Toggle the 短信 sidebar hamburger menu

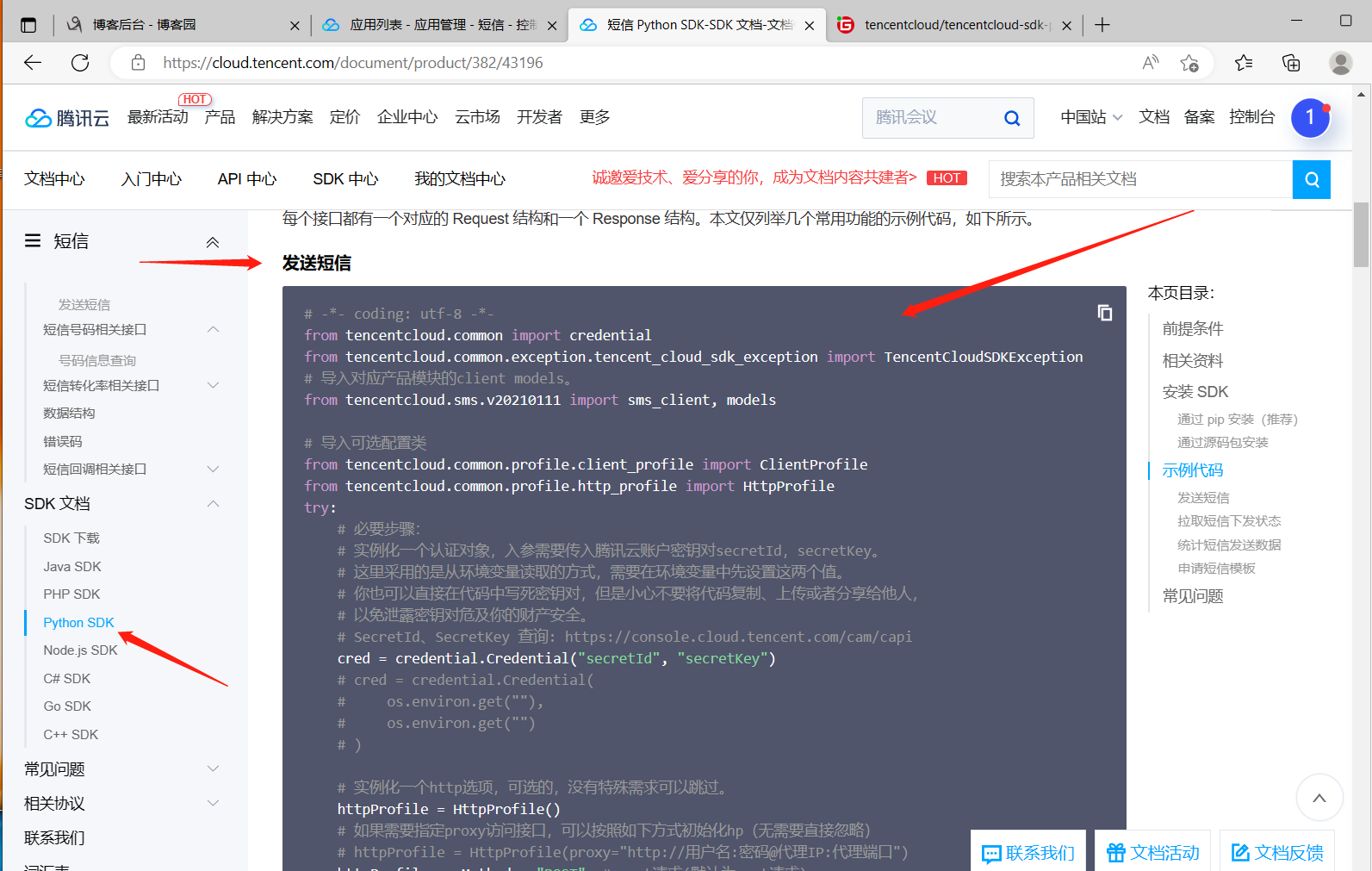[33, 241]
